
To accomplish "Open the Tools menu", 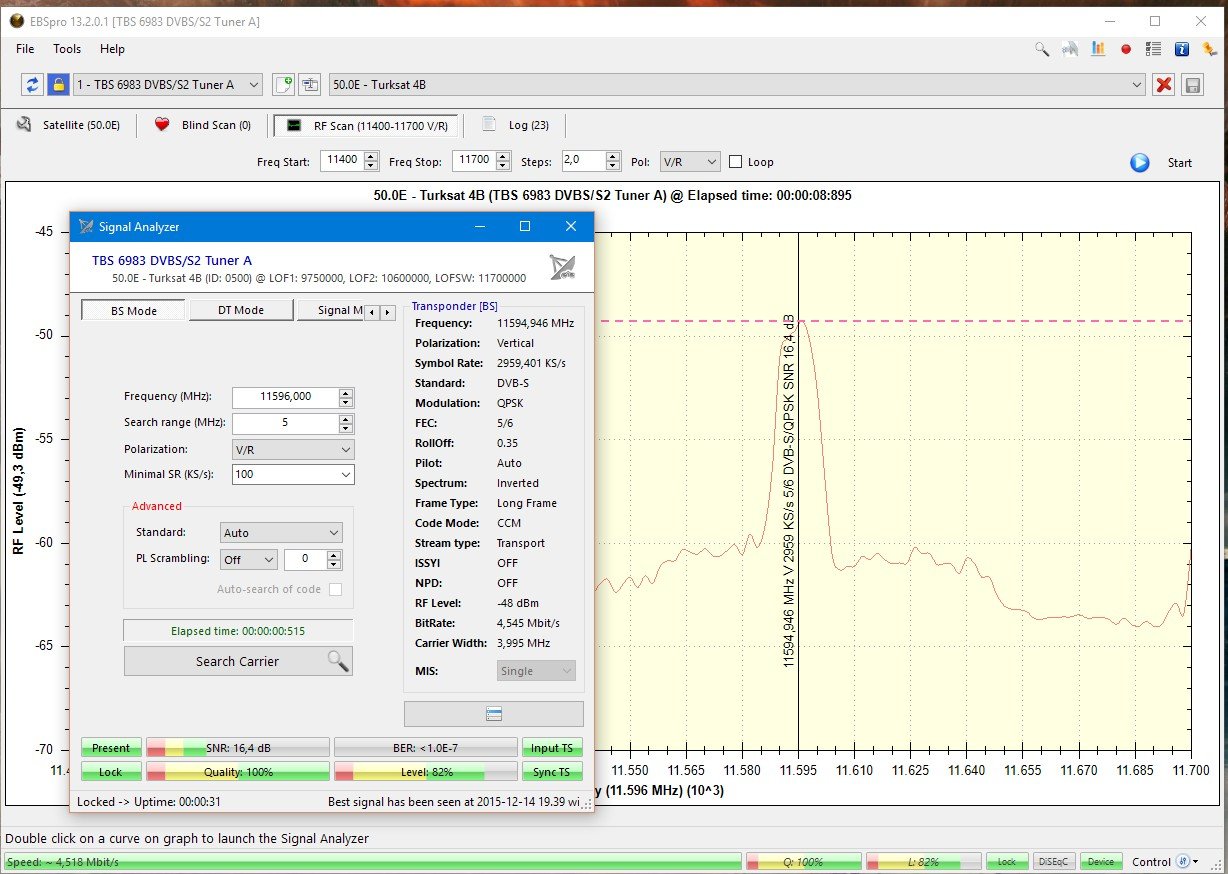I will 66,48.
